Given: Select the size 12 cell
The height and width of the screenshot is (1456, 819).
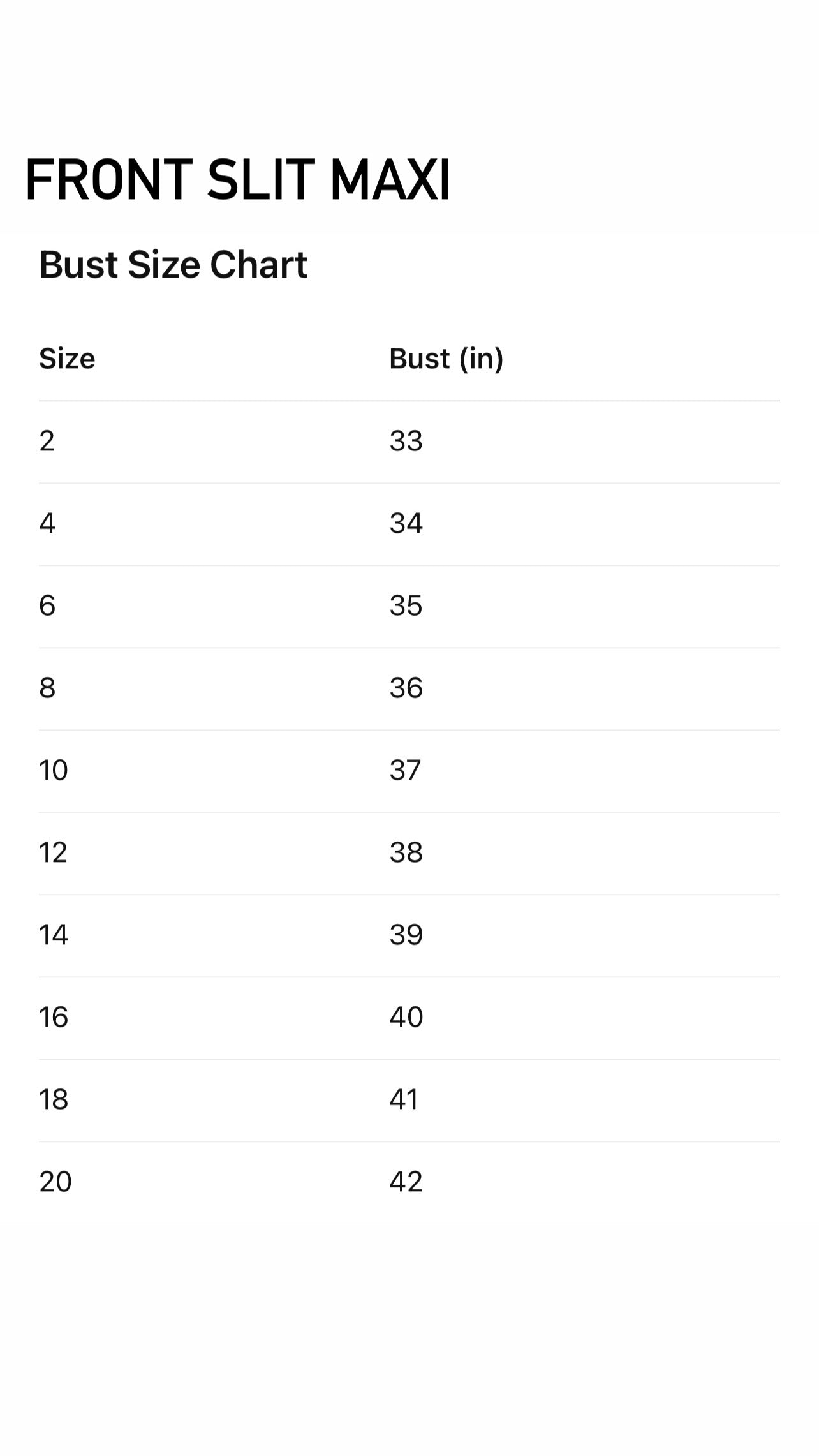Looking at the screenshot, I should [53, 852].
